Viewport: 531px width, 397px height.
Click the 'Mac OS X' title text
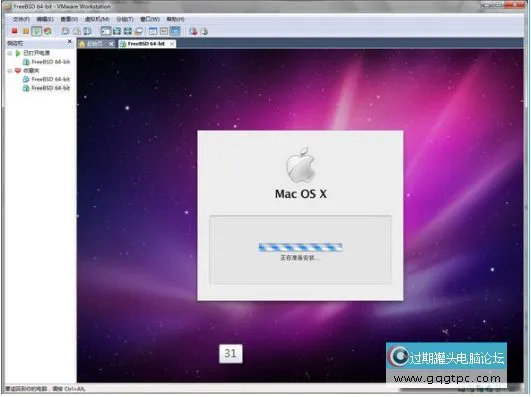301,194
